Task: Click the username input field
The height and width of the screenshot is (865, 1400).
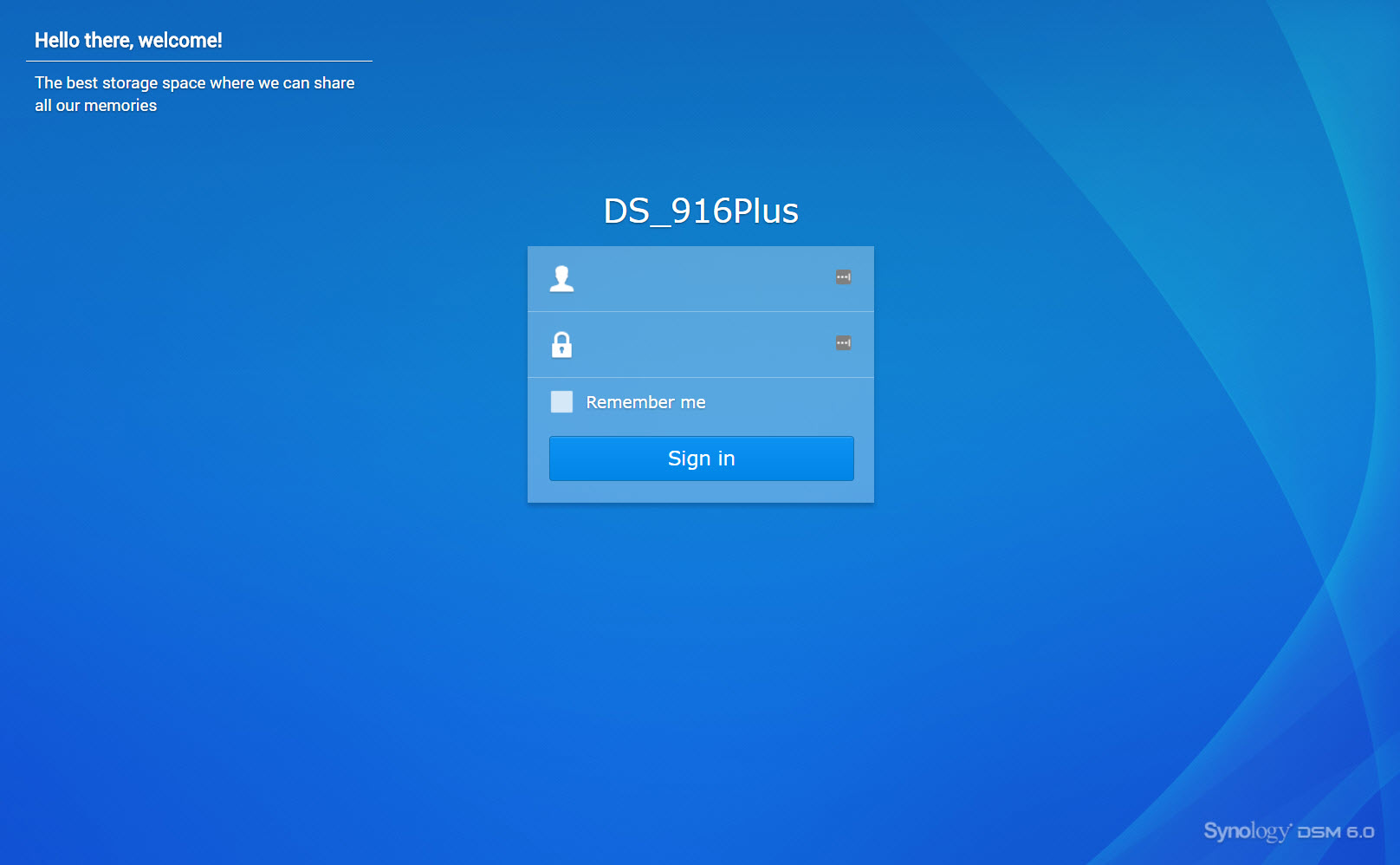Action: pos(701,278)
